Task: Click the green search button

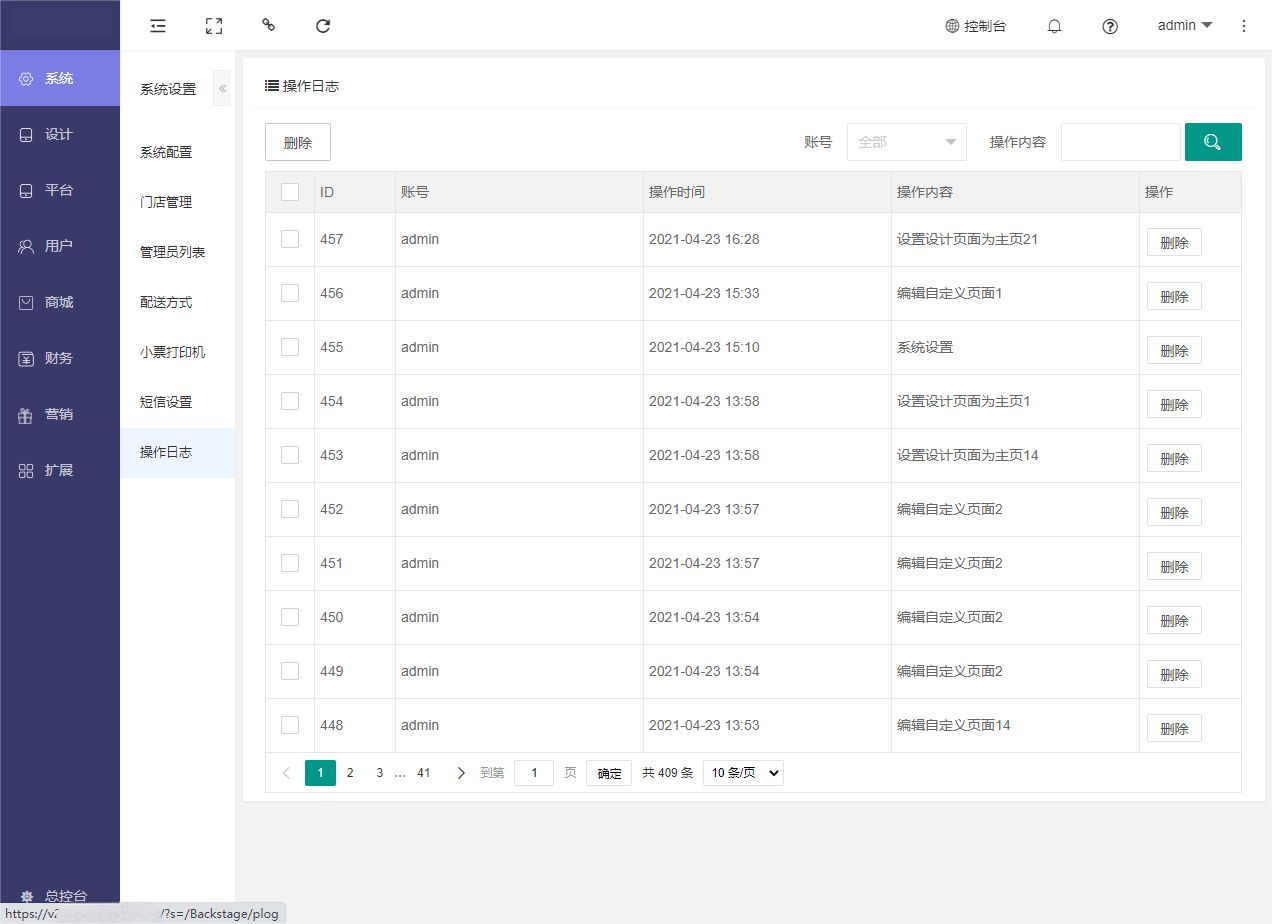Action: click(1212, 142)
